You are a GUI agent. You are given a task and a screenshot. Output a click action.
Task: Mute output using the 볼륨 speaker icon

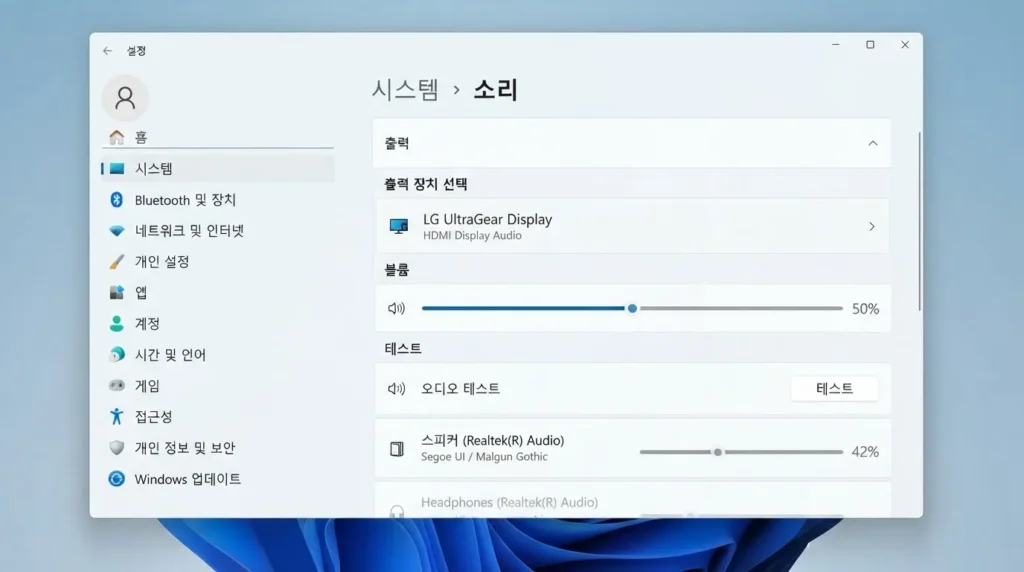tap(396, 308)
